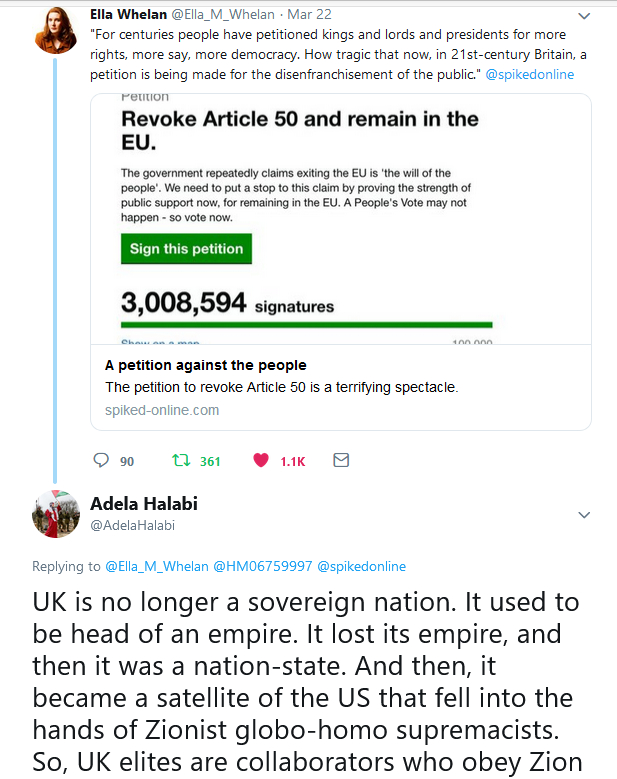Screen dimensions: 617x779
Task: Click the green signature progress bar
Action: [307, 324]
